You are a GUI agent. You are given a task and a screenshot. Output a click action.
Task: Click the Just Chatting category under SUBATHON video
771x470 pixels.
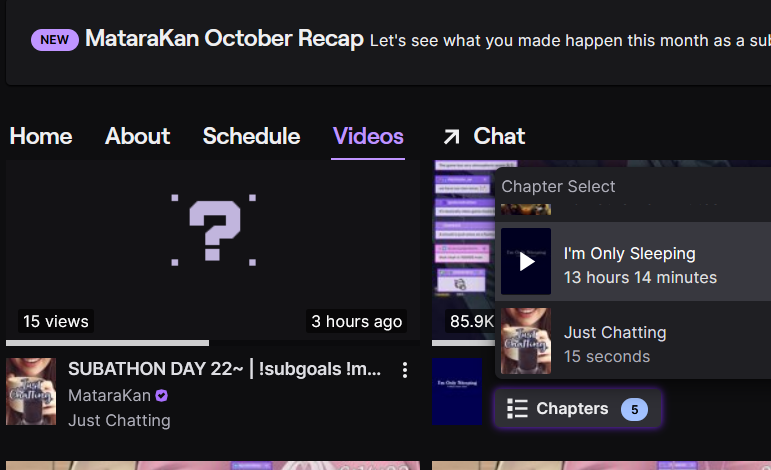(119, 420)
